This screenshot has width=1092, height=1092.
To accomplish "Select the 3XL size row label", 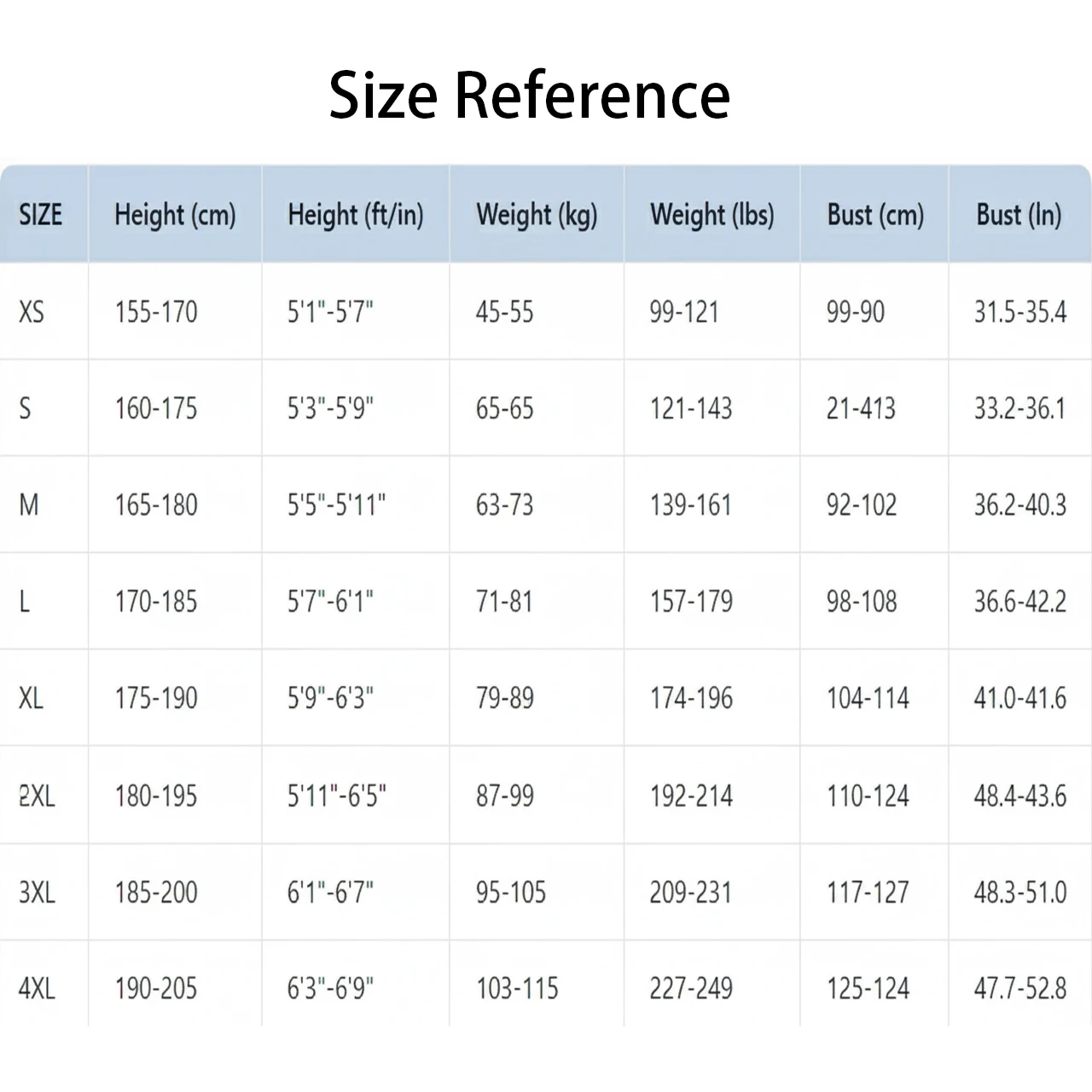I will tap(37, 892).
